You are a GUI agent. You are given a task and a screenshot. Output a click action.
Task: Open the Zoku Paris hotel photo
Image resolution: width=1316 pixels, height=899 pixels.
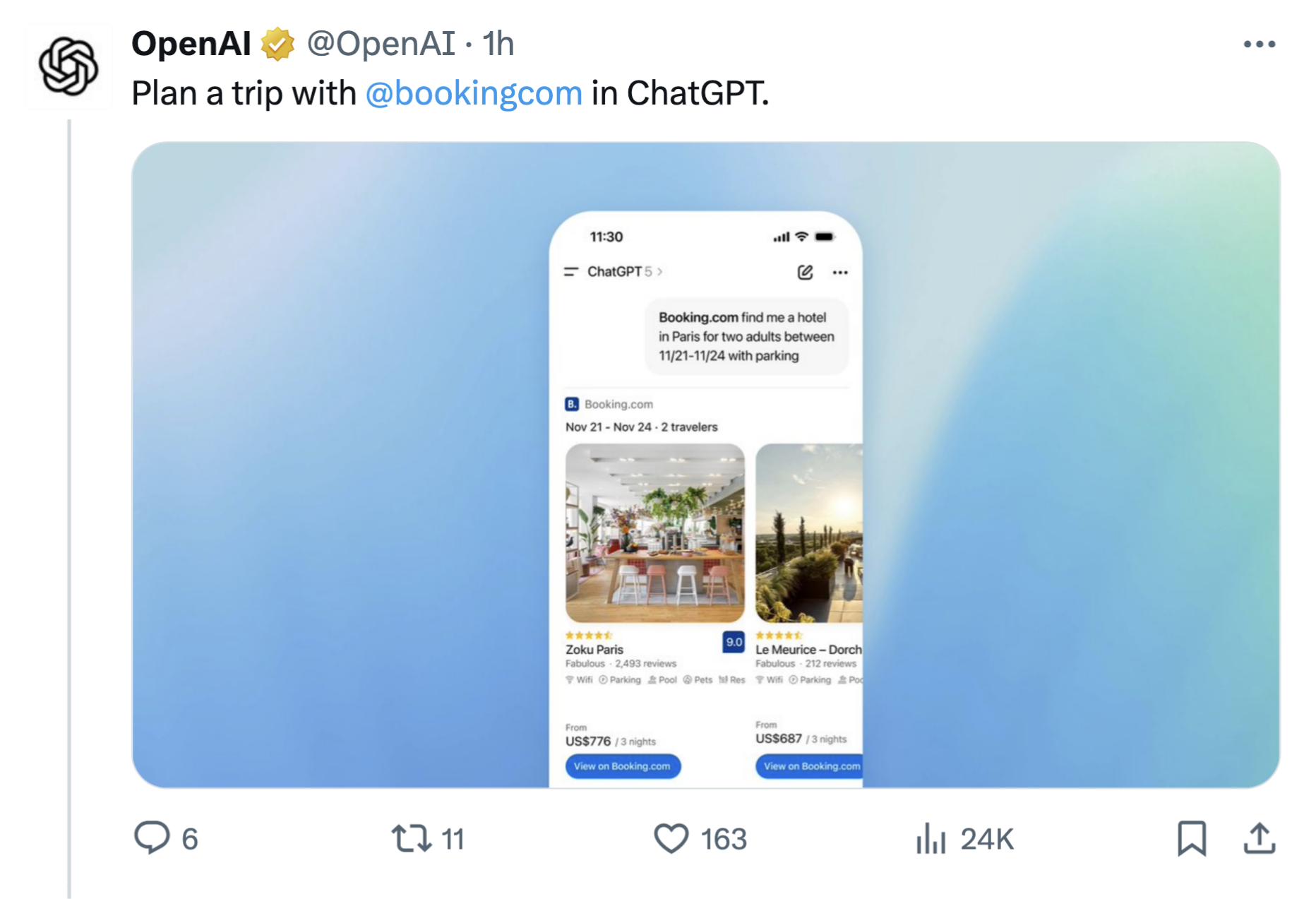tap(654, 533)
